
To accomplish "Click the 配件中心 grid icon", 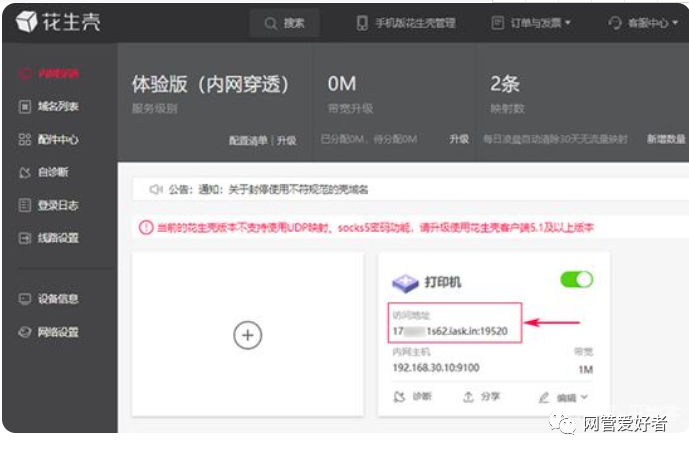I will point(25,139).
